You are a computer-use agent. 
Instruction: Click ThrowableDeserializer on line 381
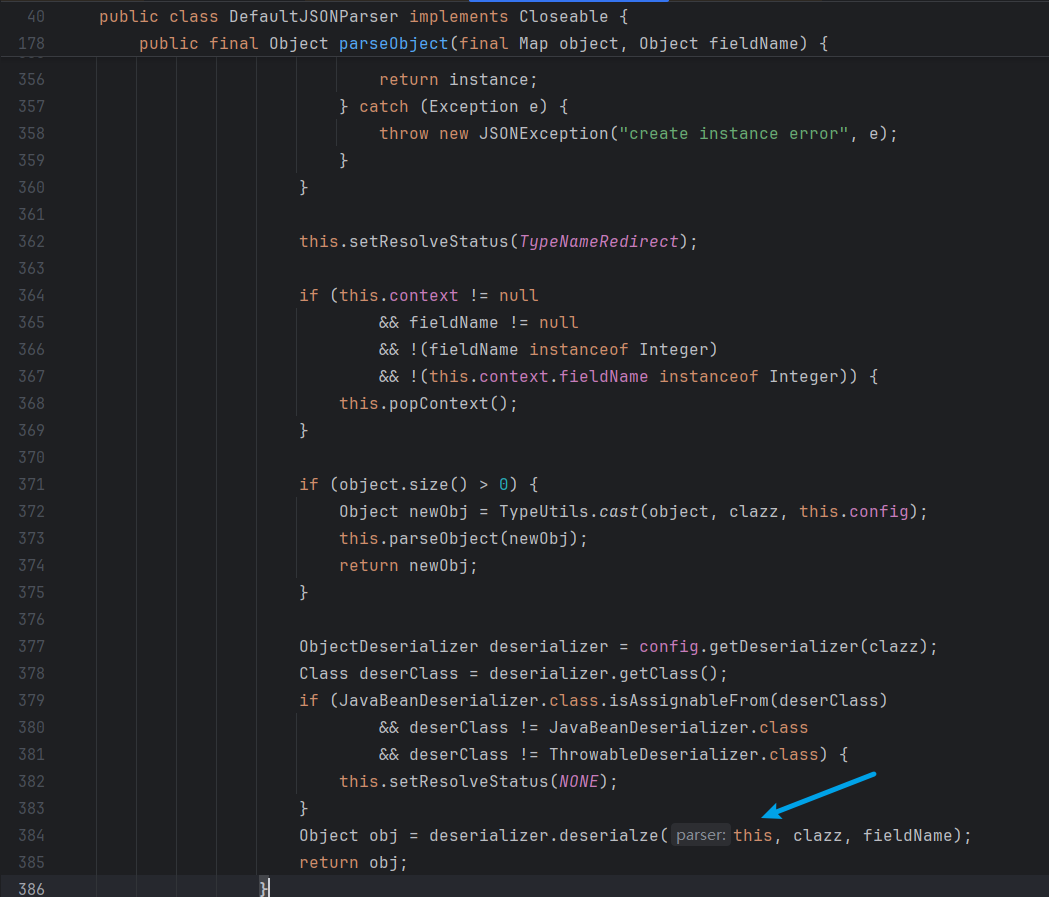[x=654, y=755]
